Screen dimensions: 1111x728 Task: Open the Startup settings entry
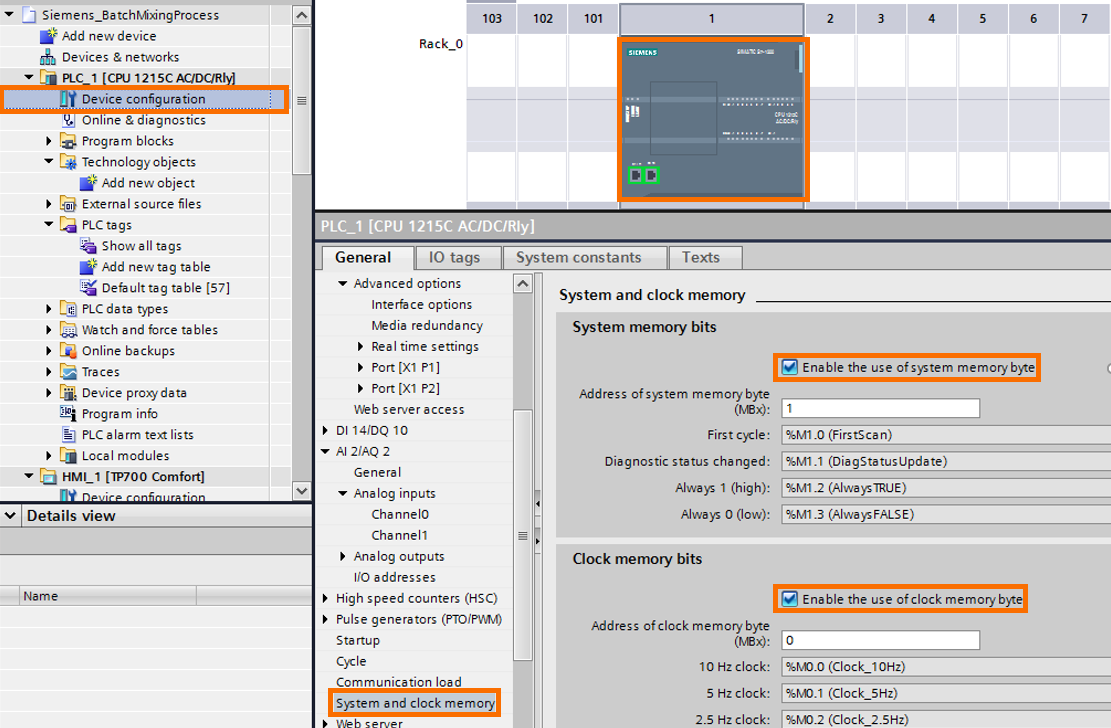click(x=358, y=640)
